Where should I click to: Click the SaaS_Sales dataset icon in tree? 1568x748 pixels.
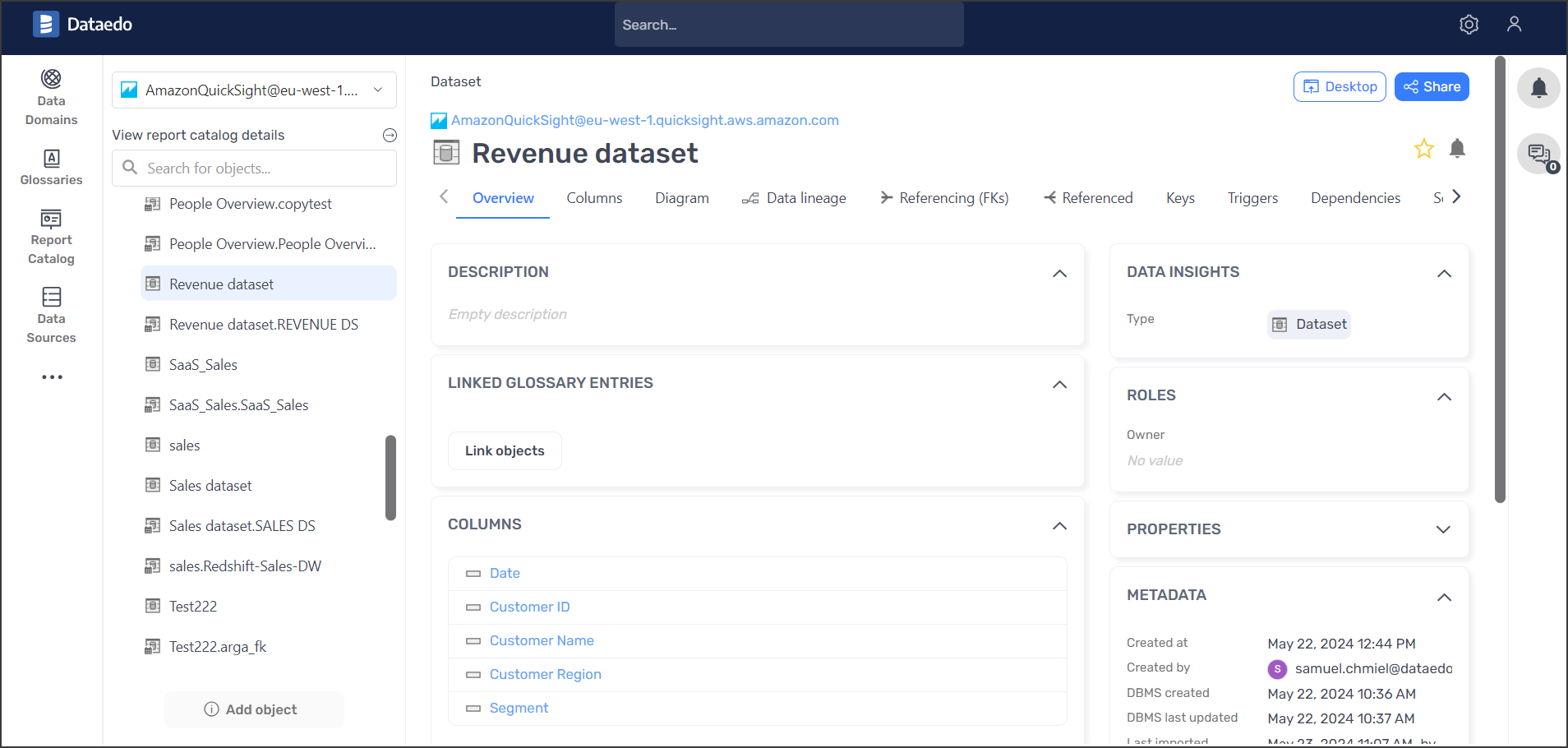point(152,364)
